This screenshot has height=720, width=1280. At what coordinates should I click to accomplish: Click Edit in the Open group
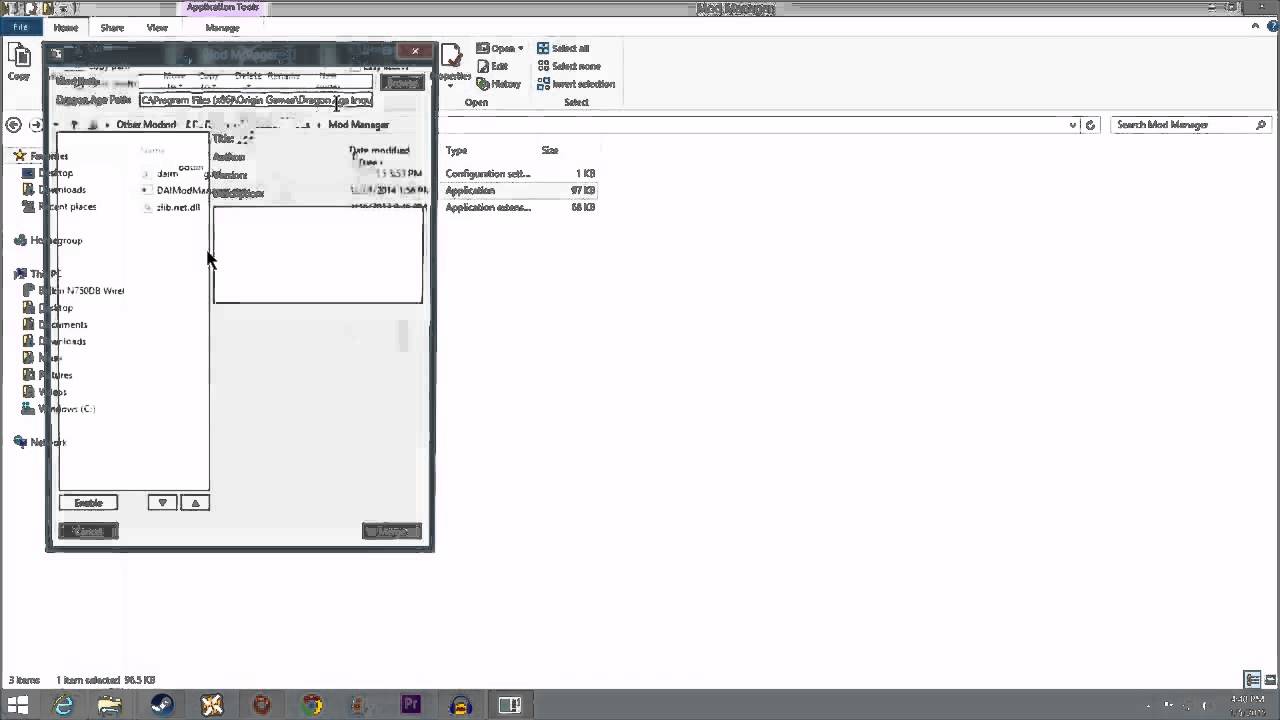[492, 66]
